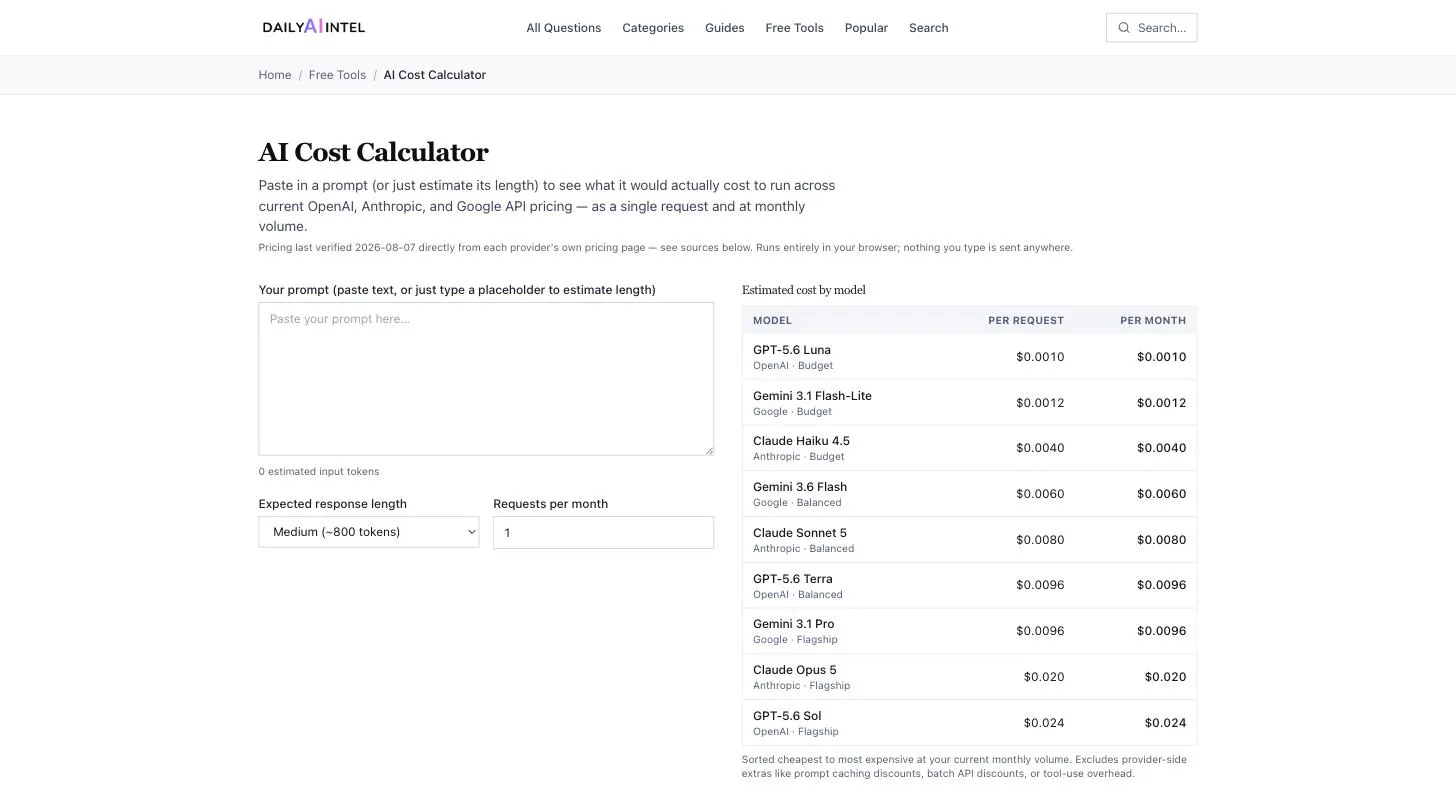Click GPT-5.6 Sol's per request cost

click(1044, 723)
